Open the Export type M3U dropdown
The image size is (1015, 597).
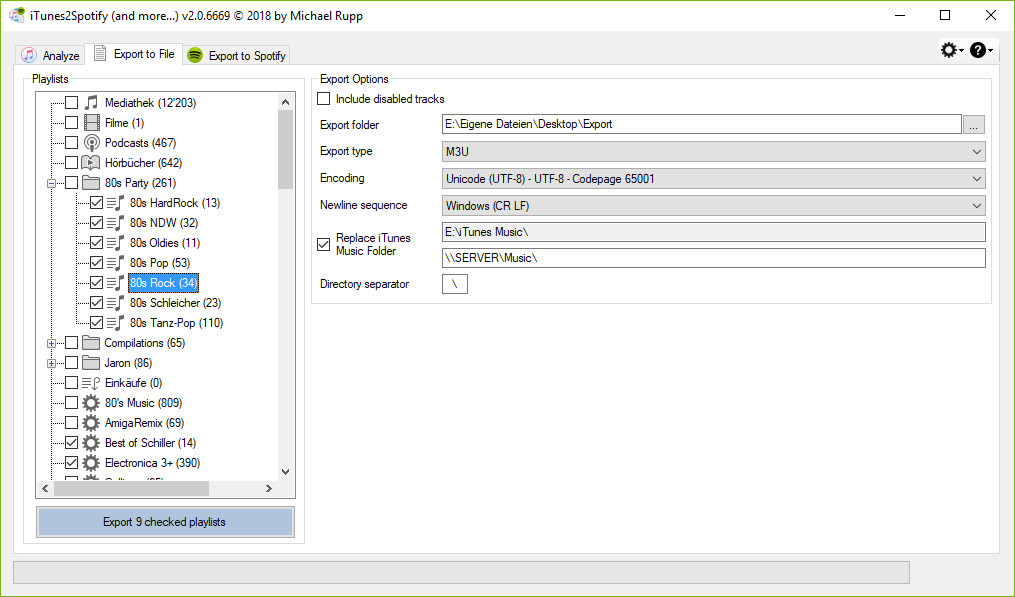[x=713, y=152]
